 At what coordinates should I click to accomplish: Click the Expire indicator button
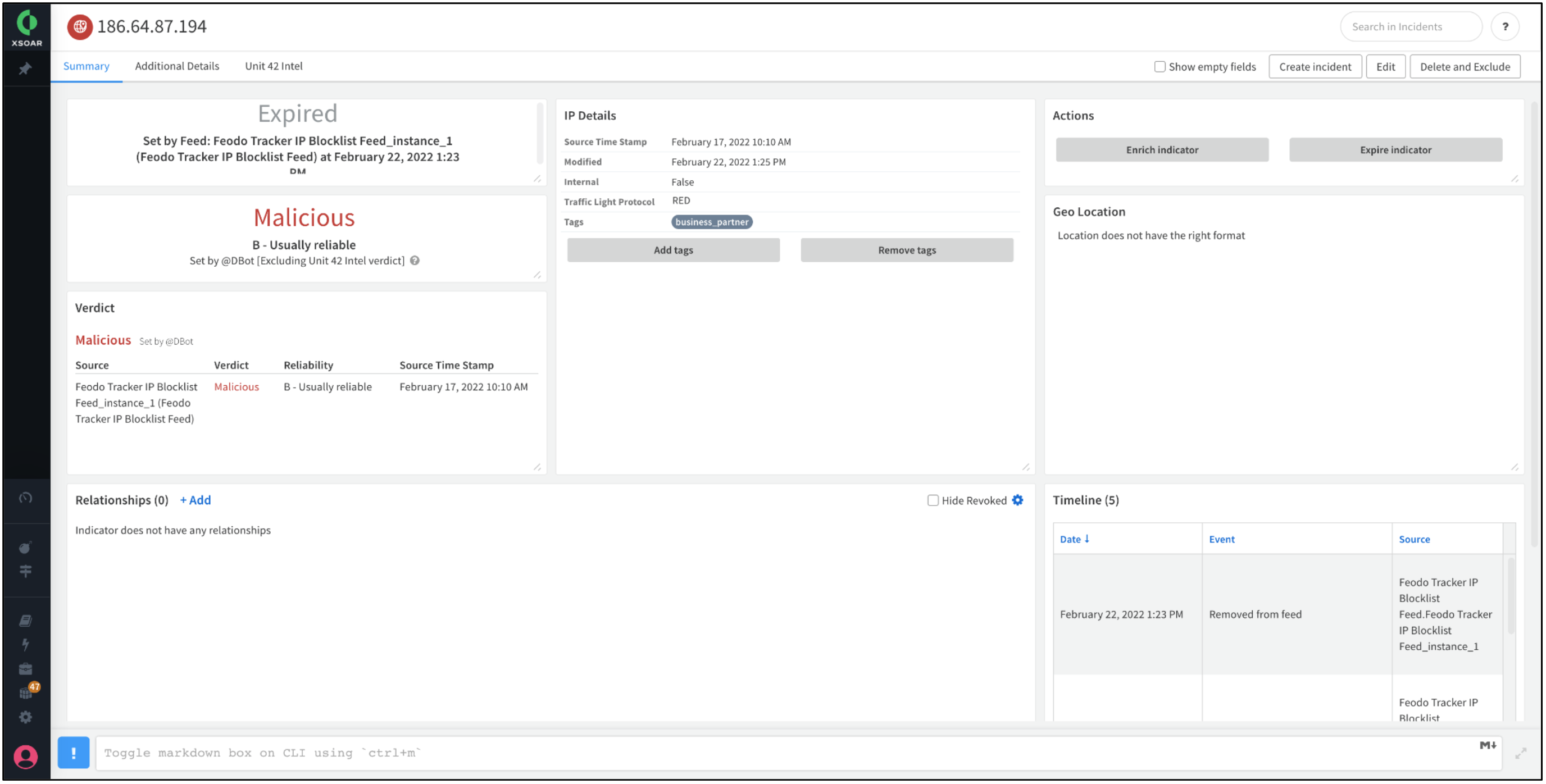click(1396, 150)
